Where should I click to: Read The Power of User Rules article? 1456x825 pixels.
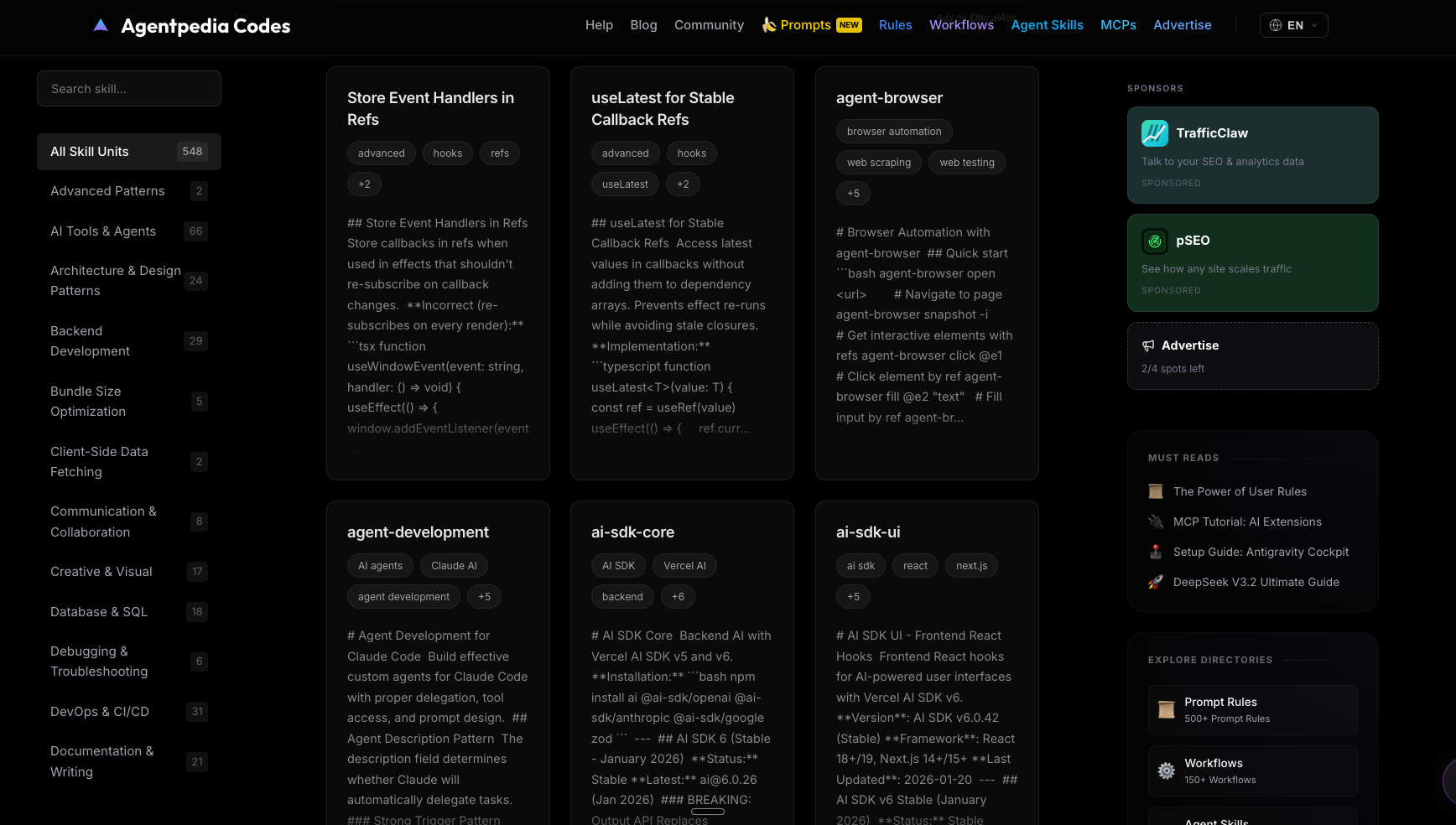coord(1240,491)
